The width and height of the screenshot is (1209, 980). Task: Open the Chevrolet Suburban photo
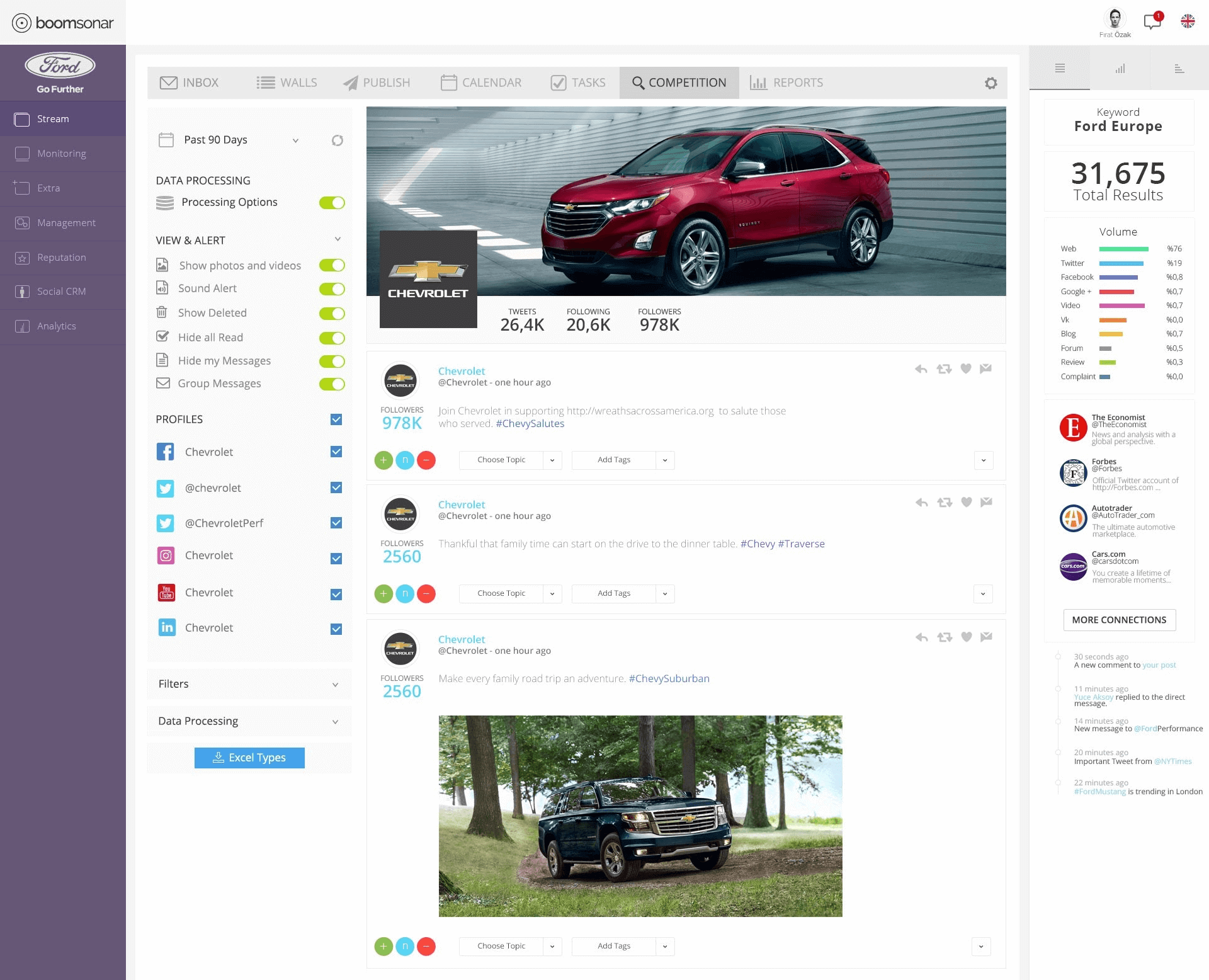[x=640, y=816]
